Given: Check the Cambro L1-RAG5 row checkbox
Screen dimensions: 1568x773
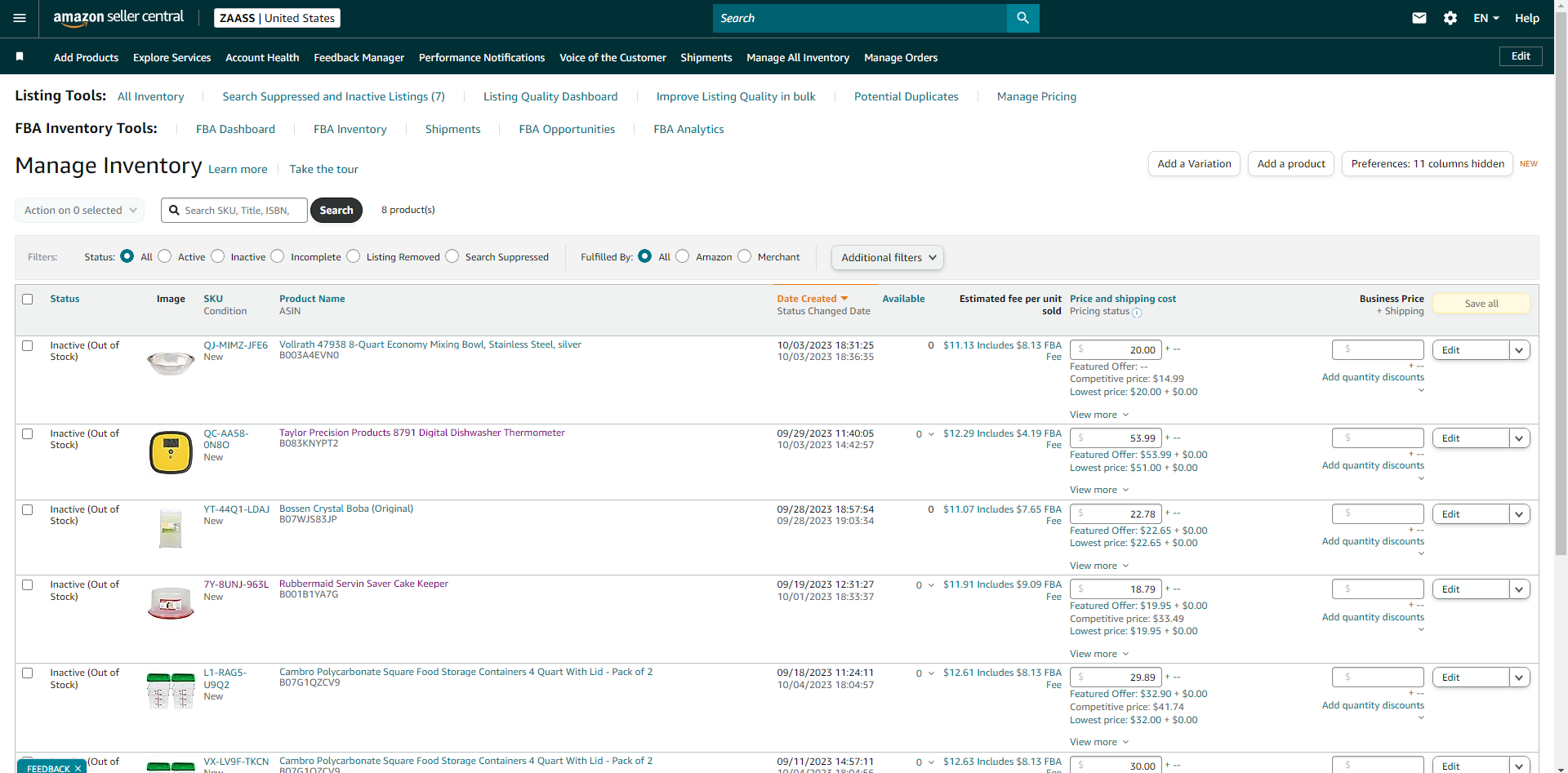Looking at the screenshot, I should tap(28, 673).
